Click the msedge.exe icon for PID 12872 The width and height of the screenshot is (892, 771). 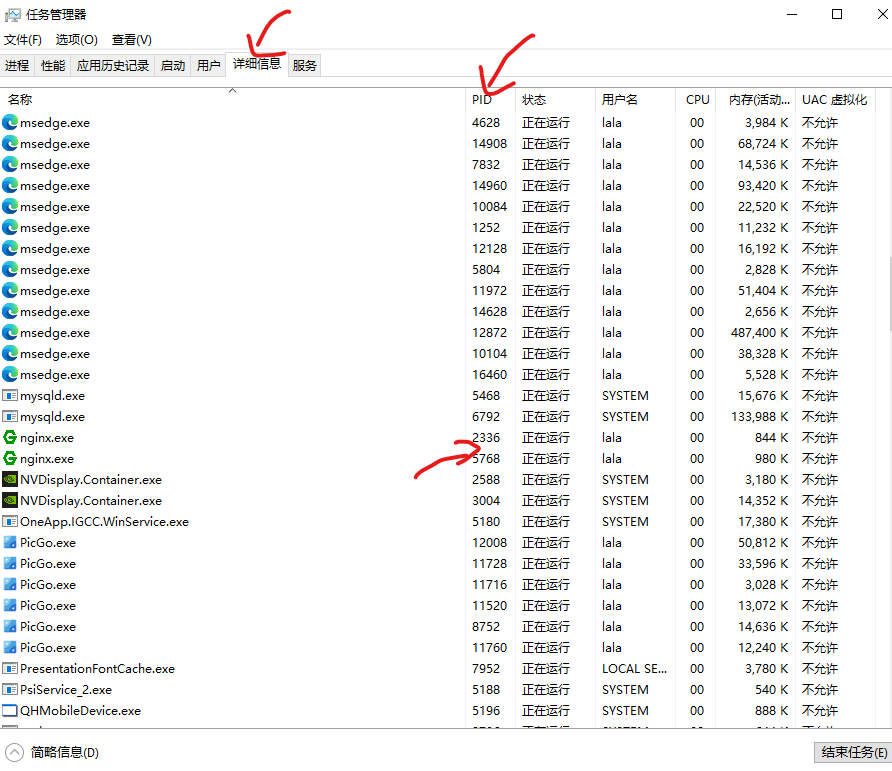coord(10,332)
